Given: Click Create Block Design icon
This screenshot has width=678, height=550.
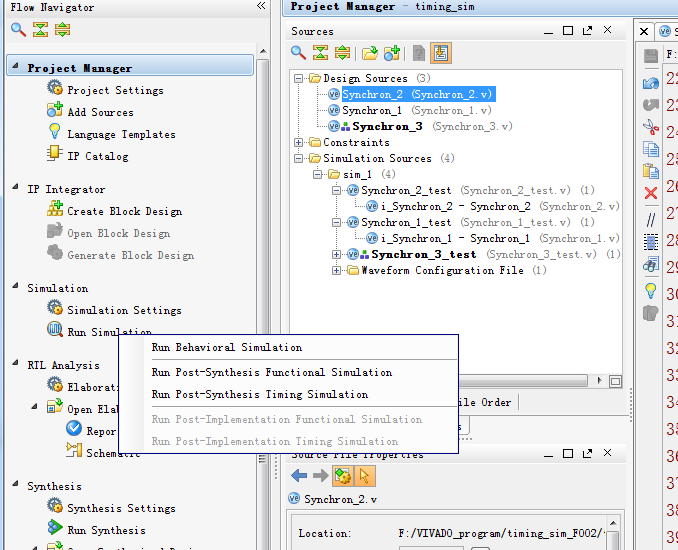Looking at the screenshot, I should [x=55, y=210].
